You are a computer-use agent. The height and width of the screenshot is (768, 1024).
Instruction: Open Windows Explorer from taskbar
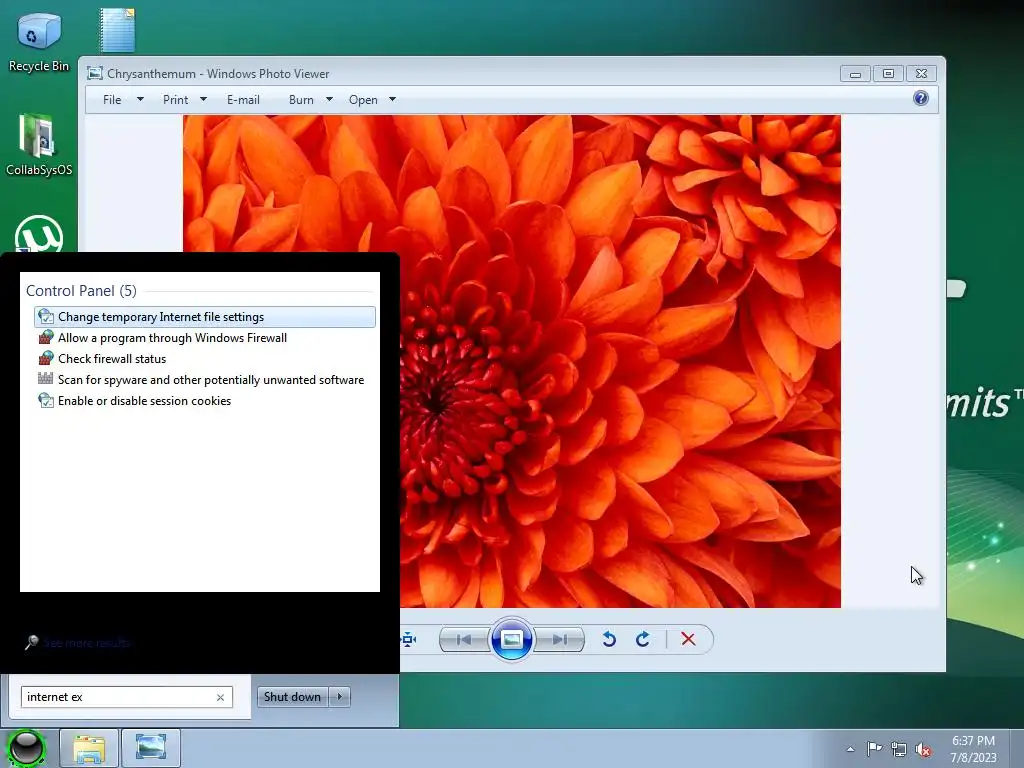click(89, 748)
